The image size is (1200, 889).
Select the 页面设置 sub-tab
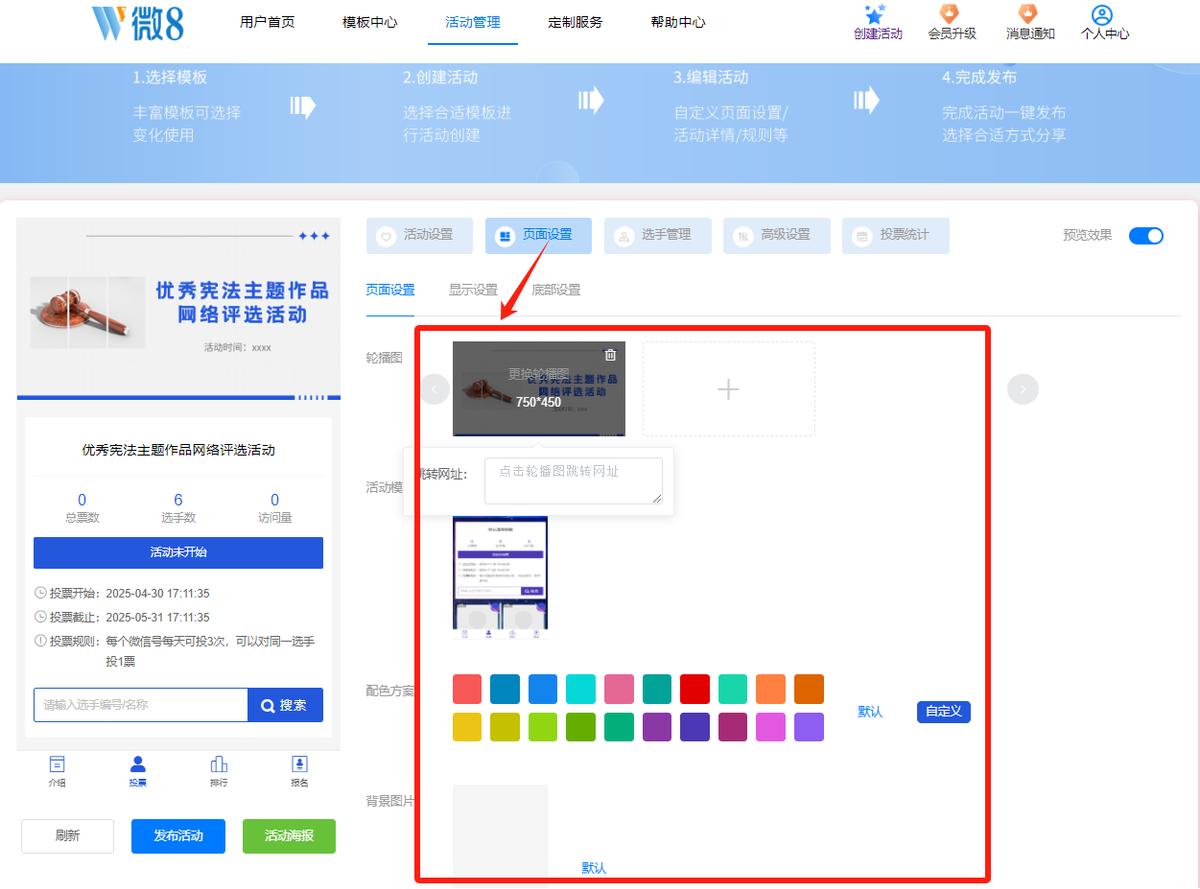[390, 290]
